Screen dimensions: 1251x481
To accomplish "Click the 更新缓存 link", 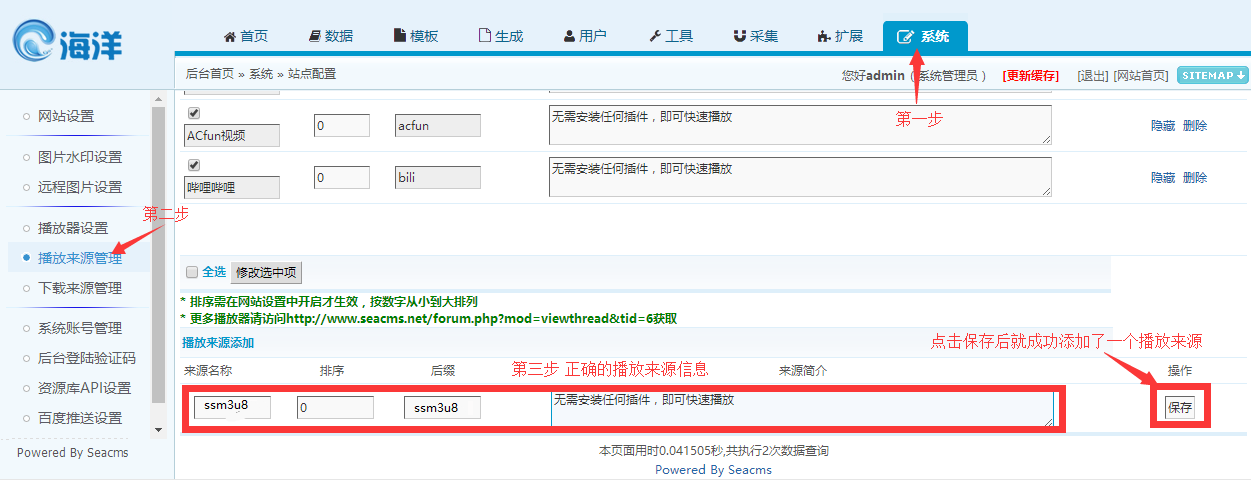I will (x=1030, y=76).
